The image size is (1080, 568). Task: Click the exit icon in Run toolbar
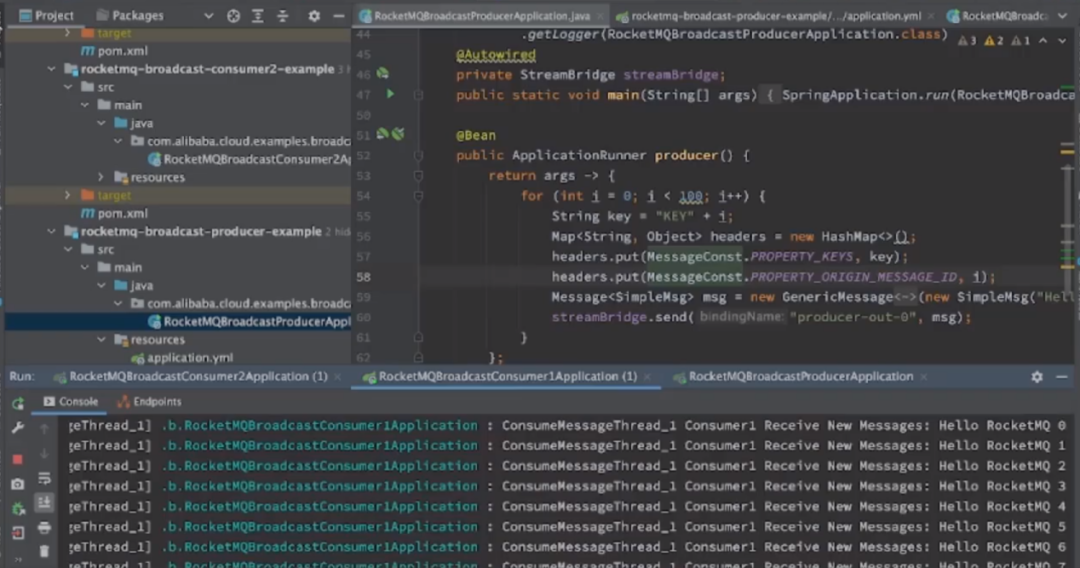(18, 533)
